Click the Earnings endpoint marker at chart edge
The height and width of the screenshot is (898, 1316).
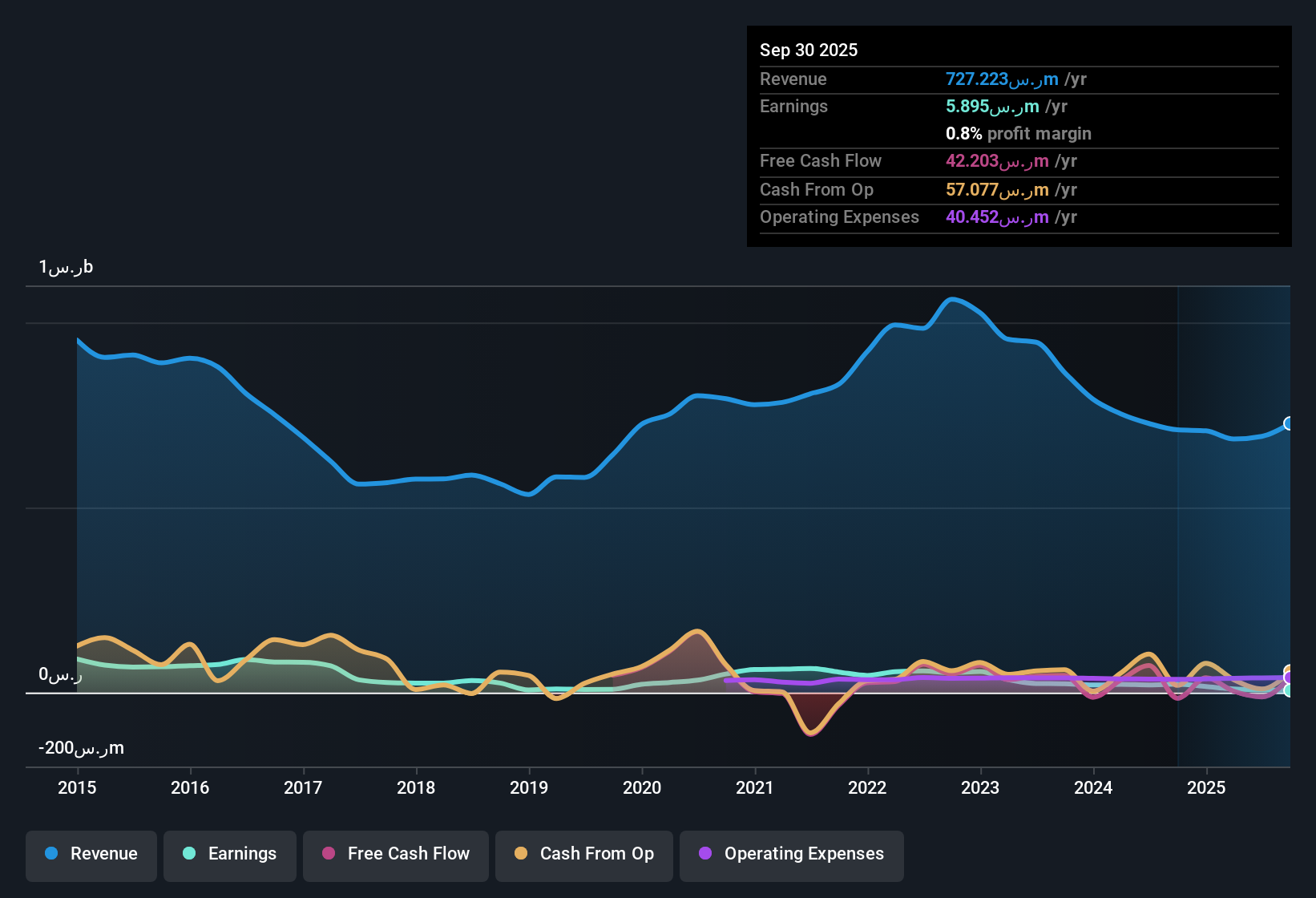[x=1289, y=691]
